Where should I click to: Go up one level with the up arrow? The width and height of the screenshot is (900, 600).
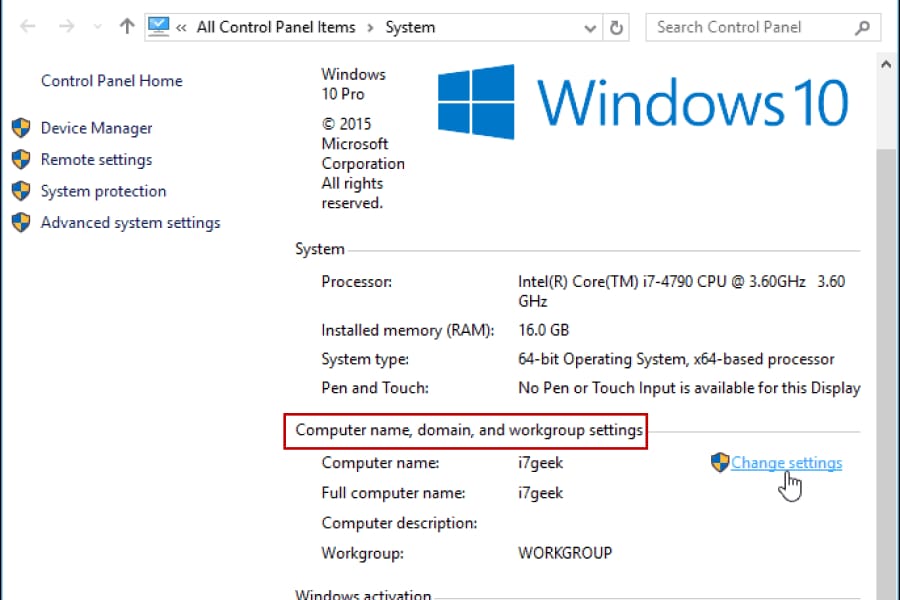click(x=127, y=26)
